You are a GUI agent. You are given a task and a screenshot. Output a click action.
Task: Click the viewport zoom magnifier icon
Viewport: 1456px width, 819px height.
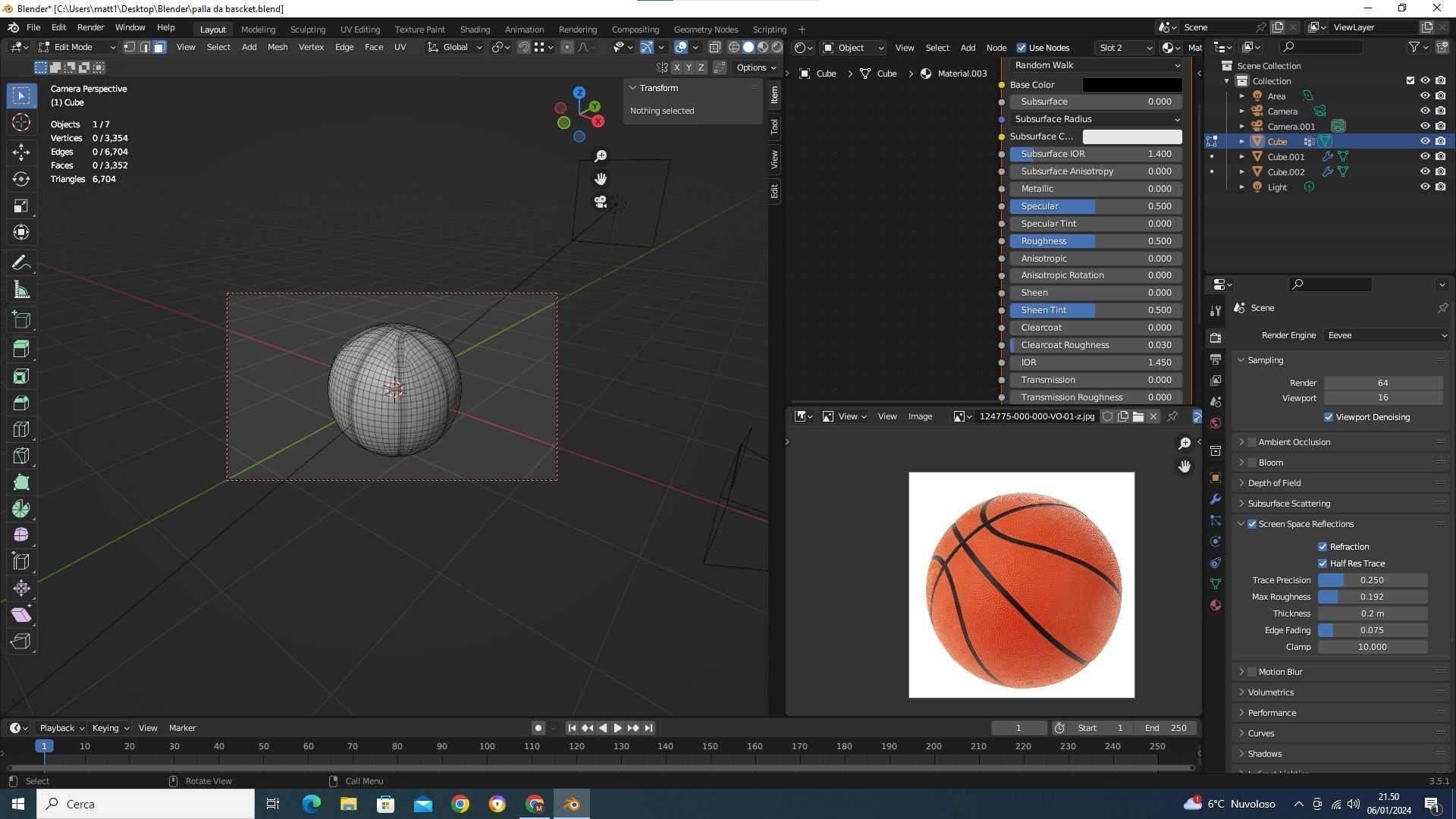coord(601,155)
